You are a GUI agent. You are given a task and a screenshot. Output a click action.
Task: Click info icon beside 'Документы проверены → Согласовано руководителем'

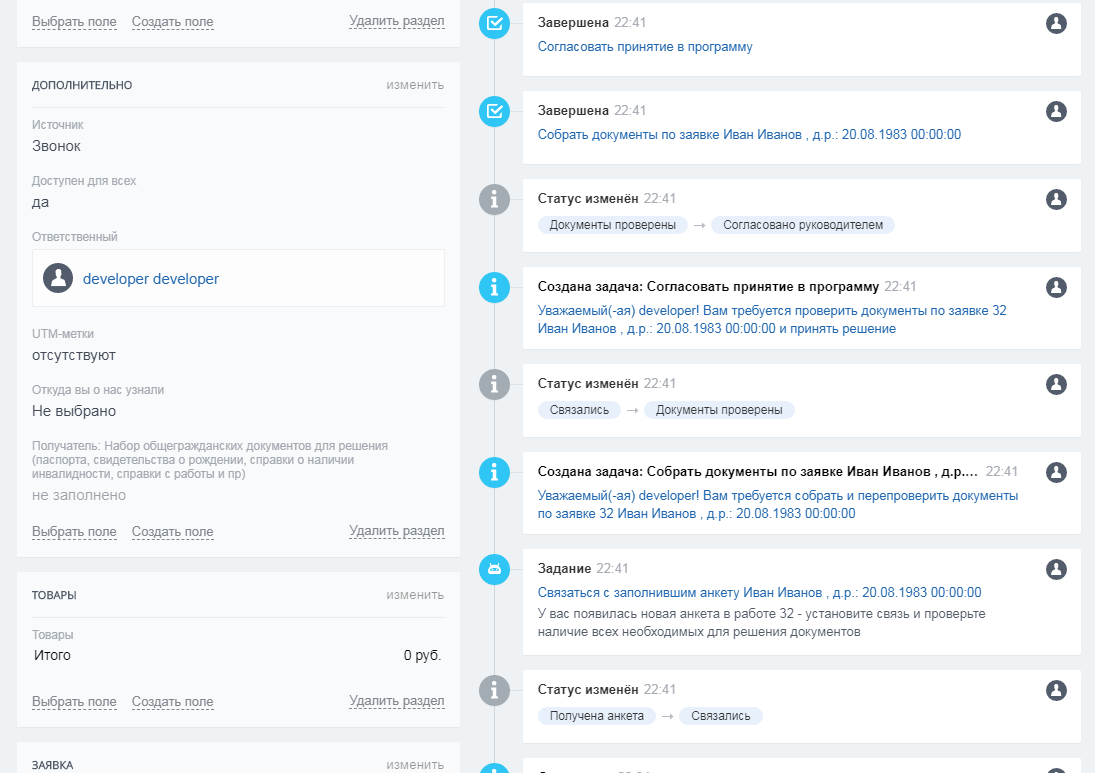[x=494, y=199]
